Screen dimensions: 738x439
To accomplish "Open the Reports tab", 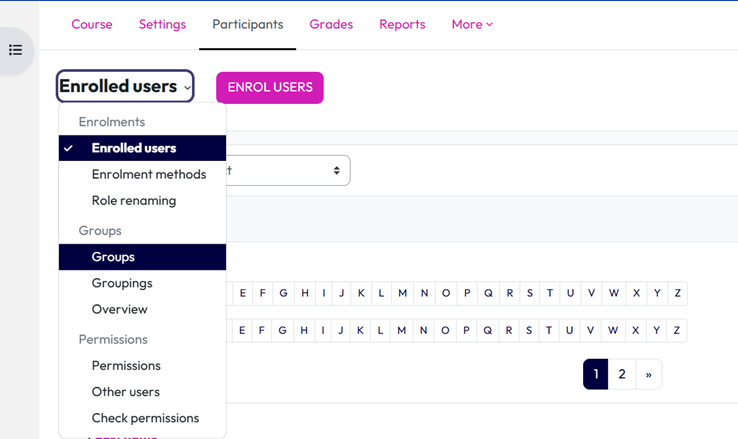I will tap(402, 24).
